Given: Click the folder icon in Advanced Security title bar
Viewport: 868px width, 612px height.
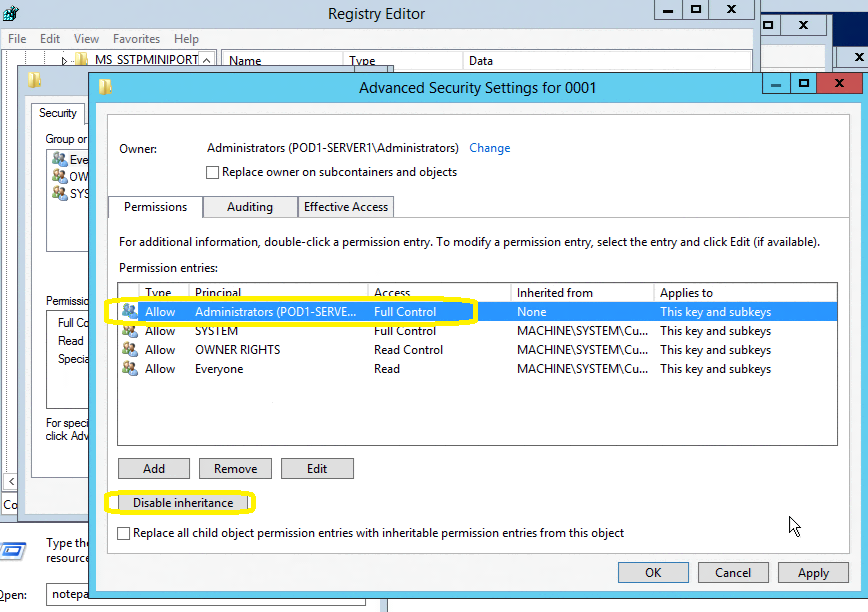Looking at the screenshot, I should tap(105, 87).
